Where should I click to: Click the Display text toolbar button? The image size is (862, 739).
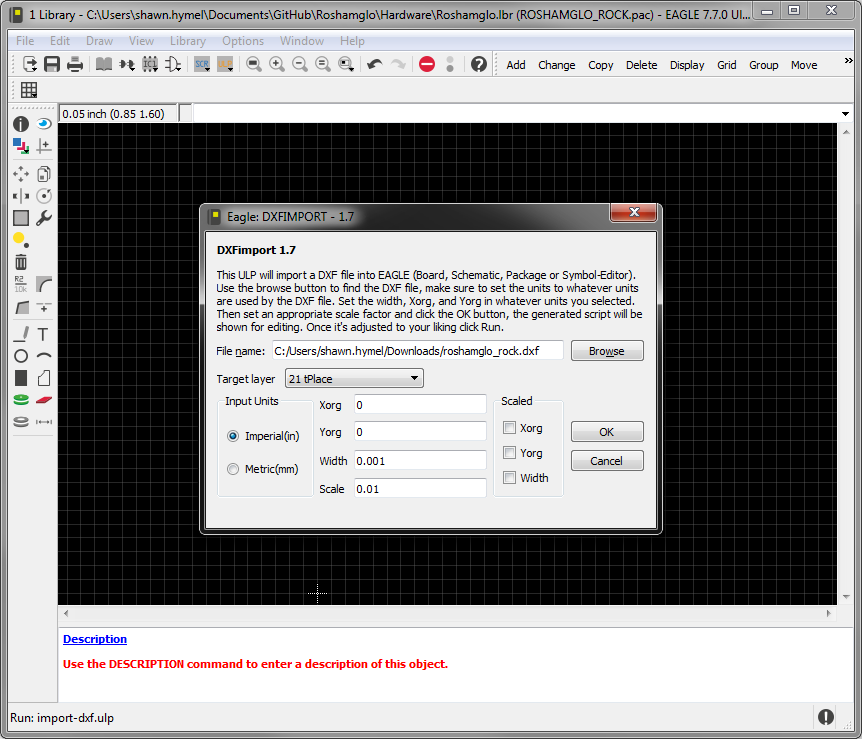(x=687, y=65)
